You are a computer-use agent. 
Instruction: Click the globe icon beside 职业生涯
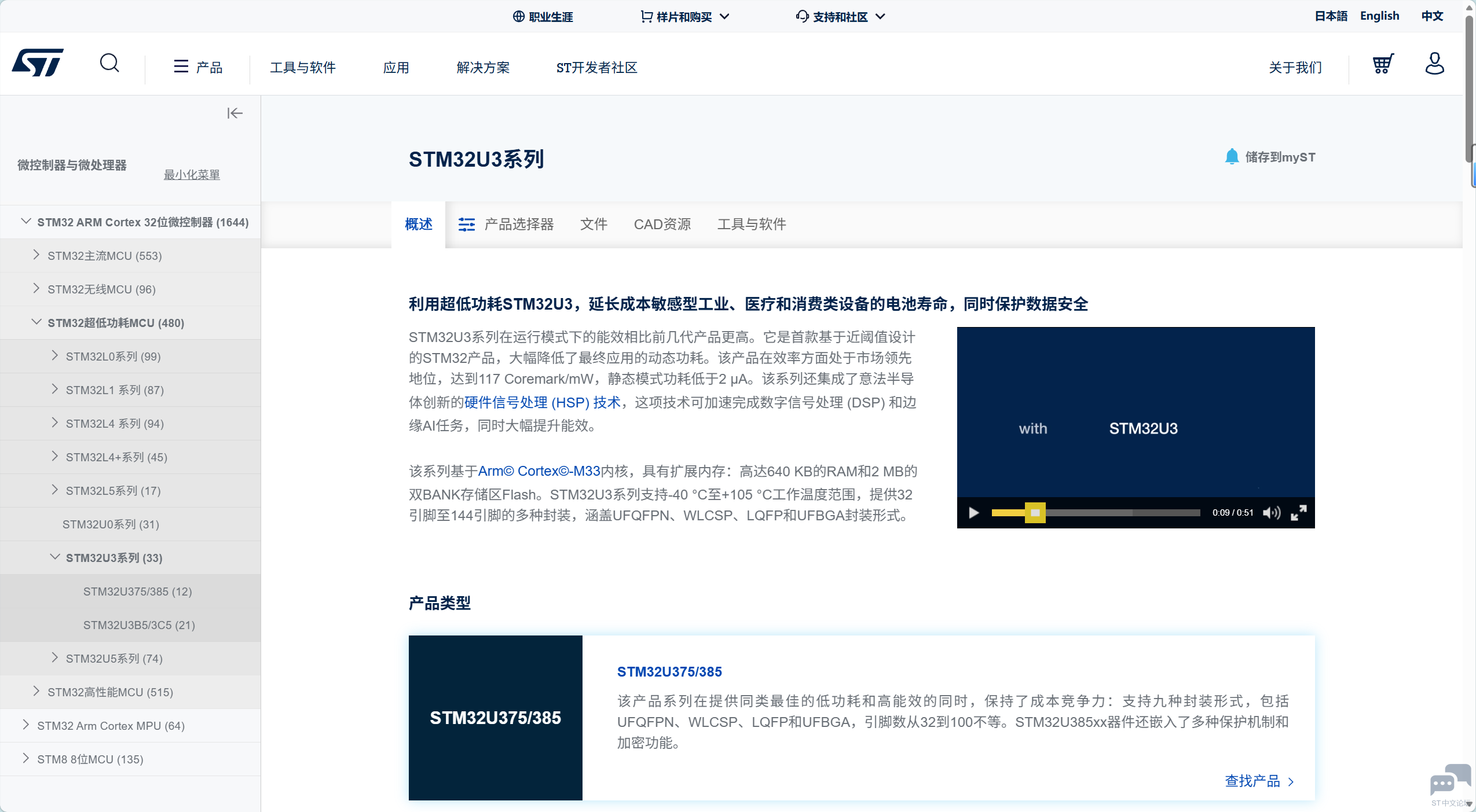click(518, 16)
